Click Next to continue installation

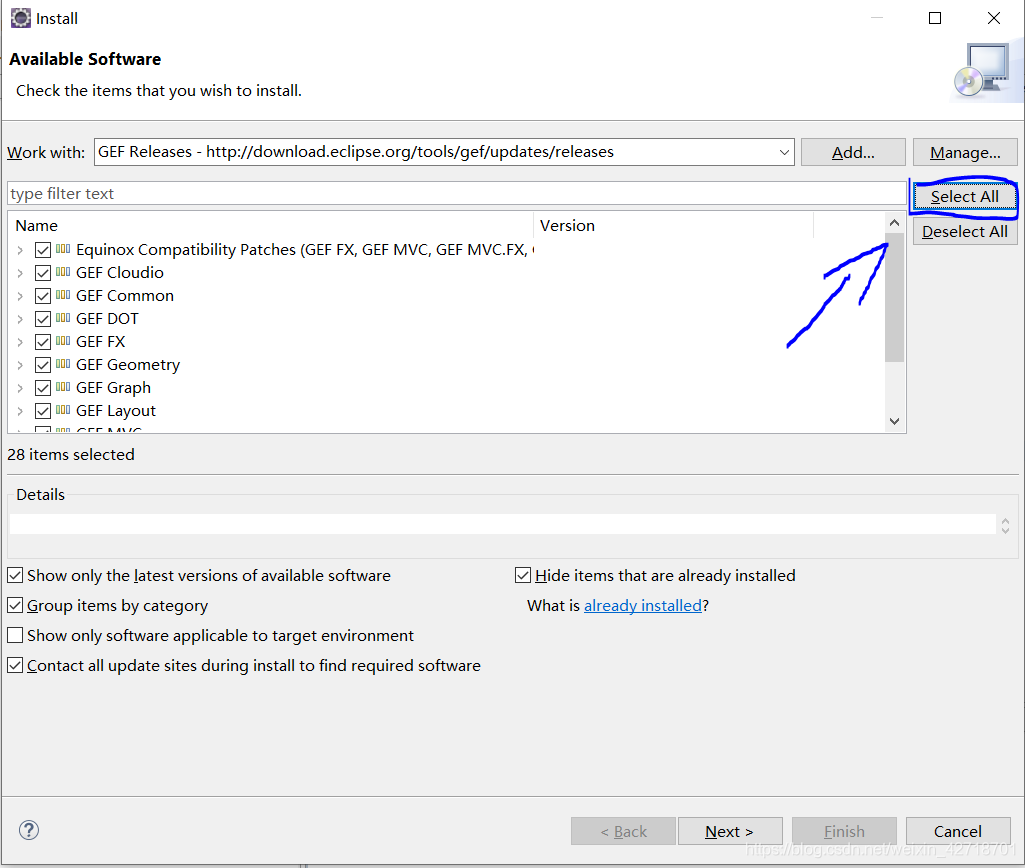point(730,831)
